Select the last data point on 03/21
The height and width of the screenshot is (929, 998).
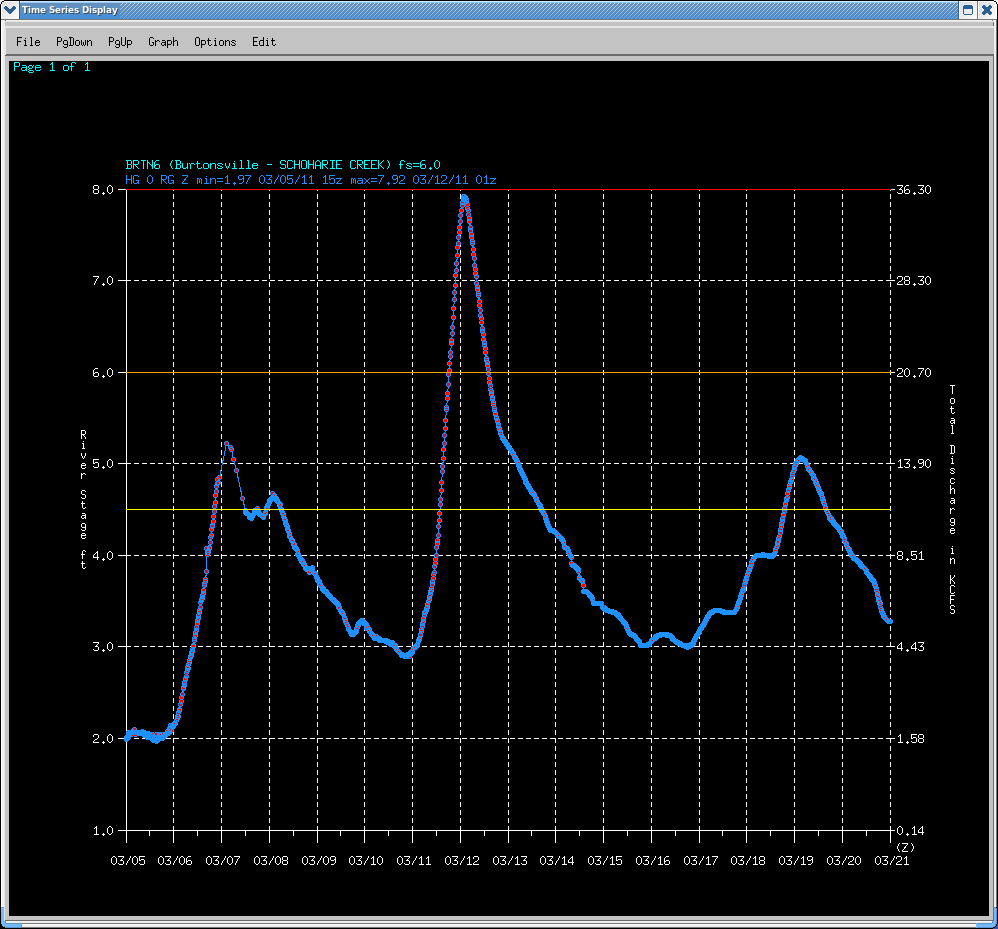click(x=890, y=622)
